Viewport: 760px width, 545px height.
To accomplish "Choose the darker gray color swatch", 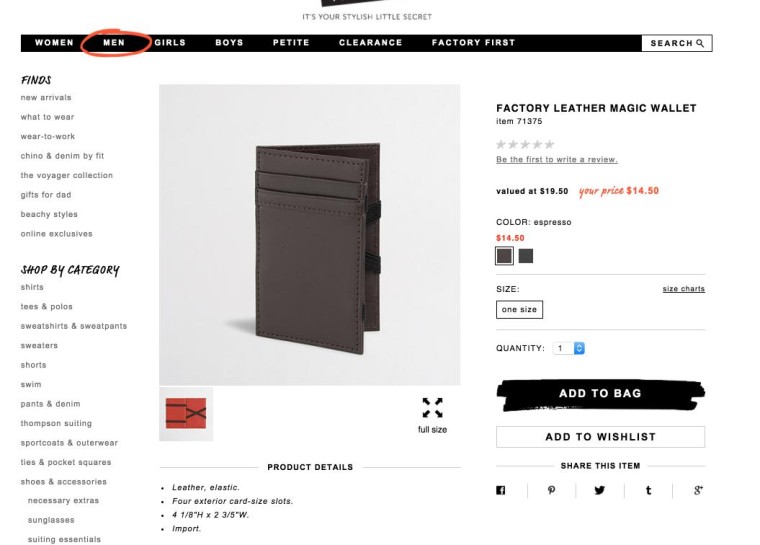I will (526, 256).
